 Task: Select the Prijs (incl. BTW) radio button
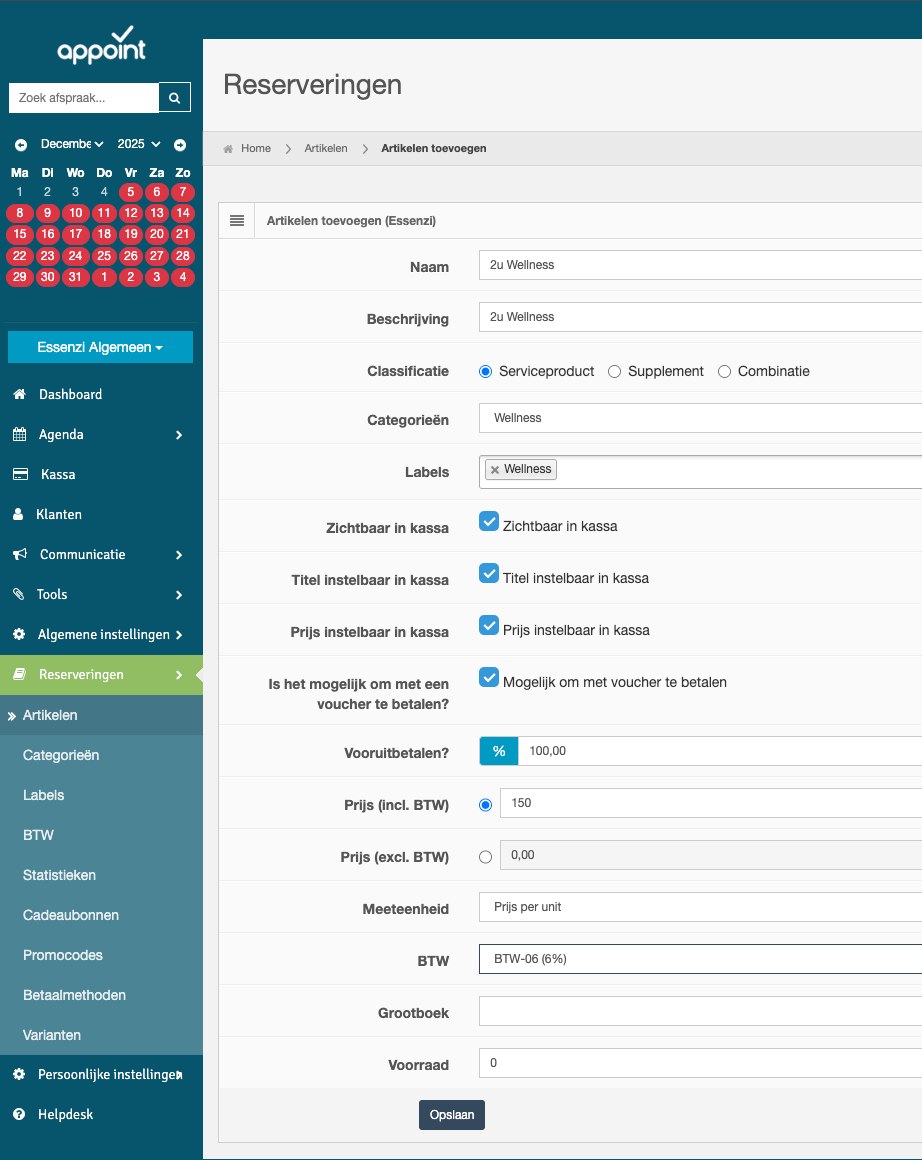pyautogui.click(x=485, y=805)
